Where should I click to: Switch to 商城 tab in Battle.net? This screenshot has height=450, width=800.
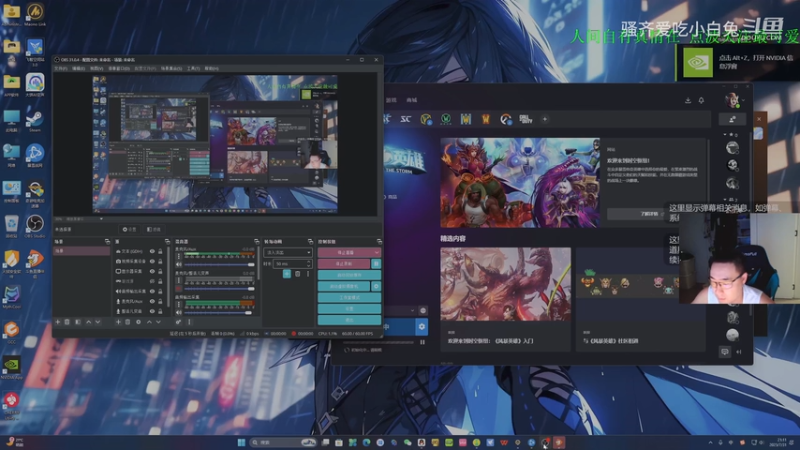[x=412, y=100]
